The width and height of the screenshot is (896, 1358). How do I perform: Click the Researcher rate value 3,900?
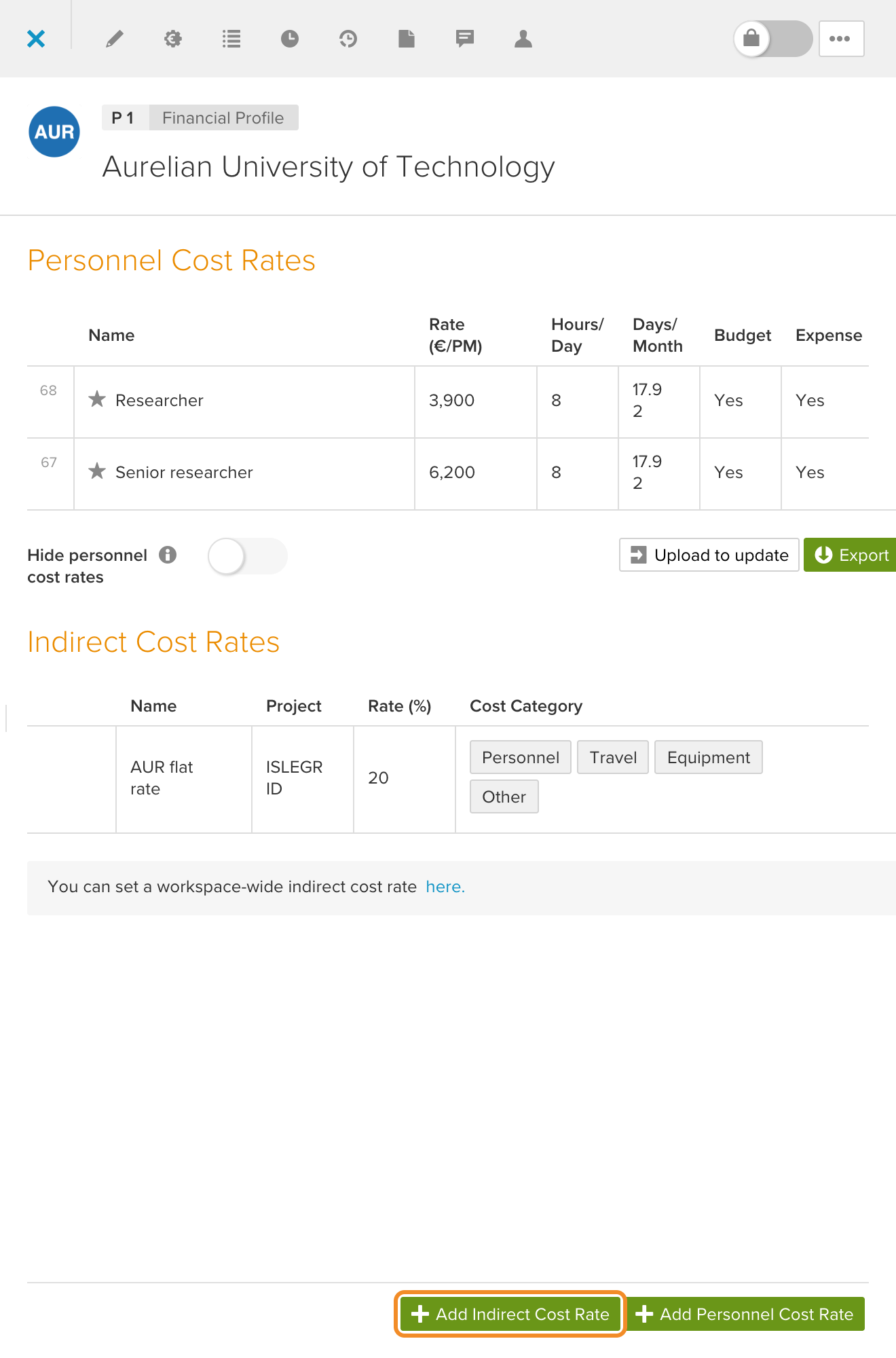tap(451, 401)
